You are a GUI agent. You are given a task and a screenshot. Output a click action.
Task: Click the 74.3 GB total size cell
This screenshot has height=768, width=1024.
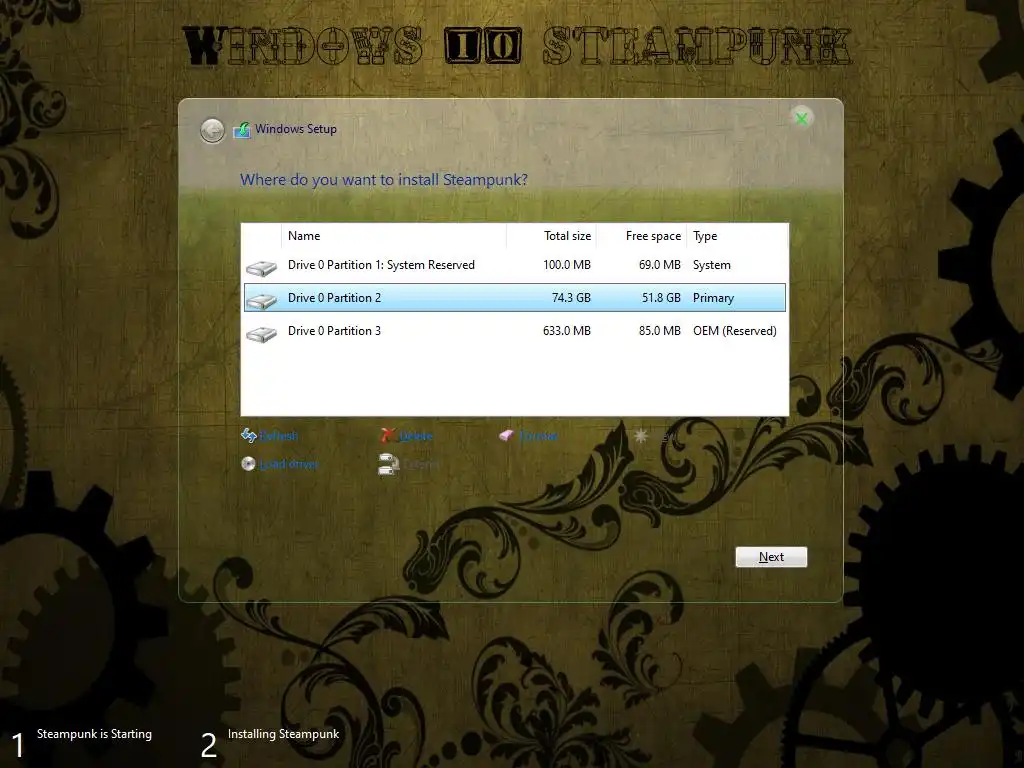571,298
